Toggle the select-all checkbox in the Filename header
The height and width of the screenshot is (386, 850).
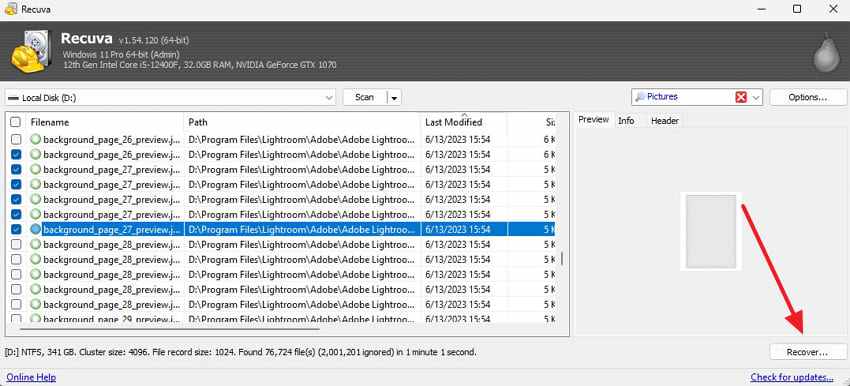click(x=16, y=122)
